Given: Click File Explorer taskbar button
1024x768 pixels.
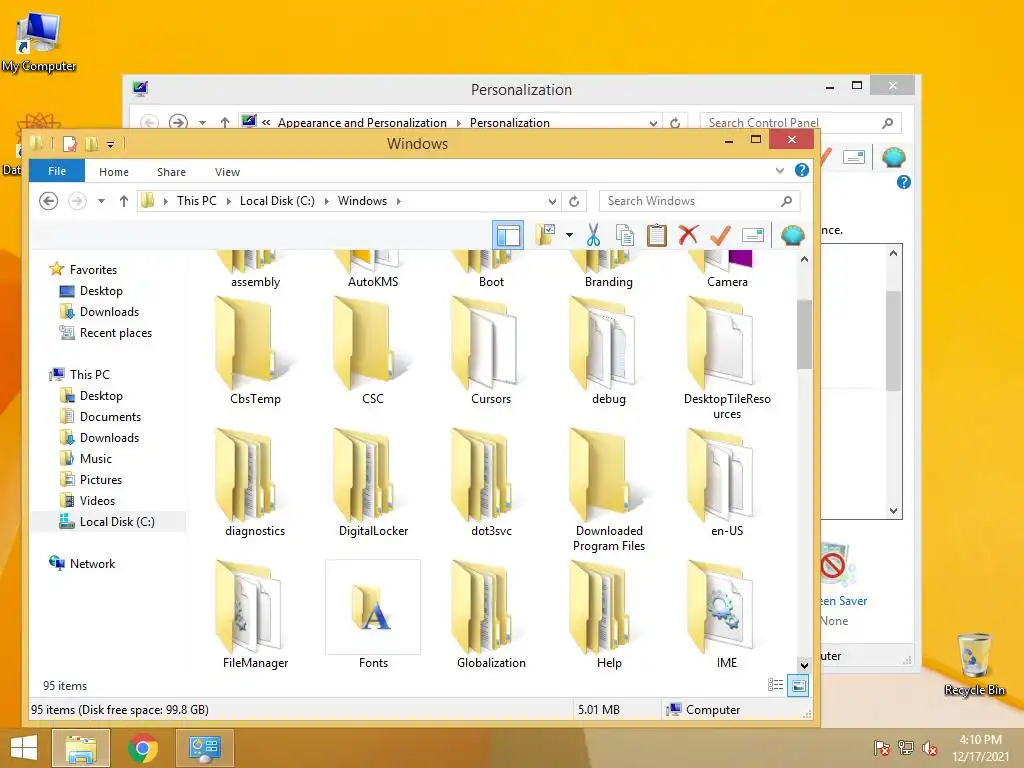Looking at the screenshot, I should click(x=81, y=748).
